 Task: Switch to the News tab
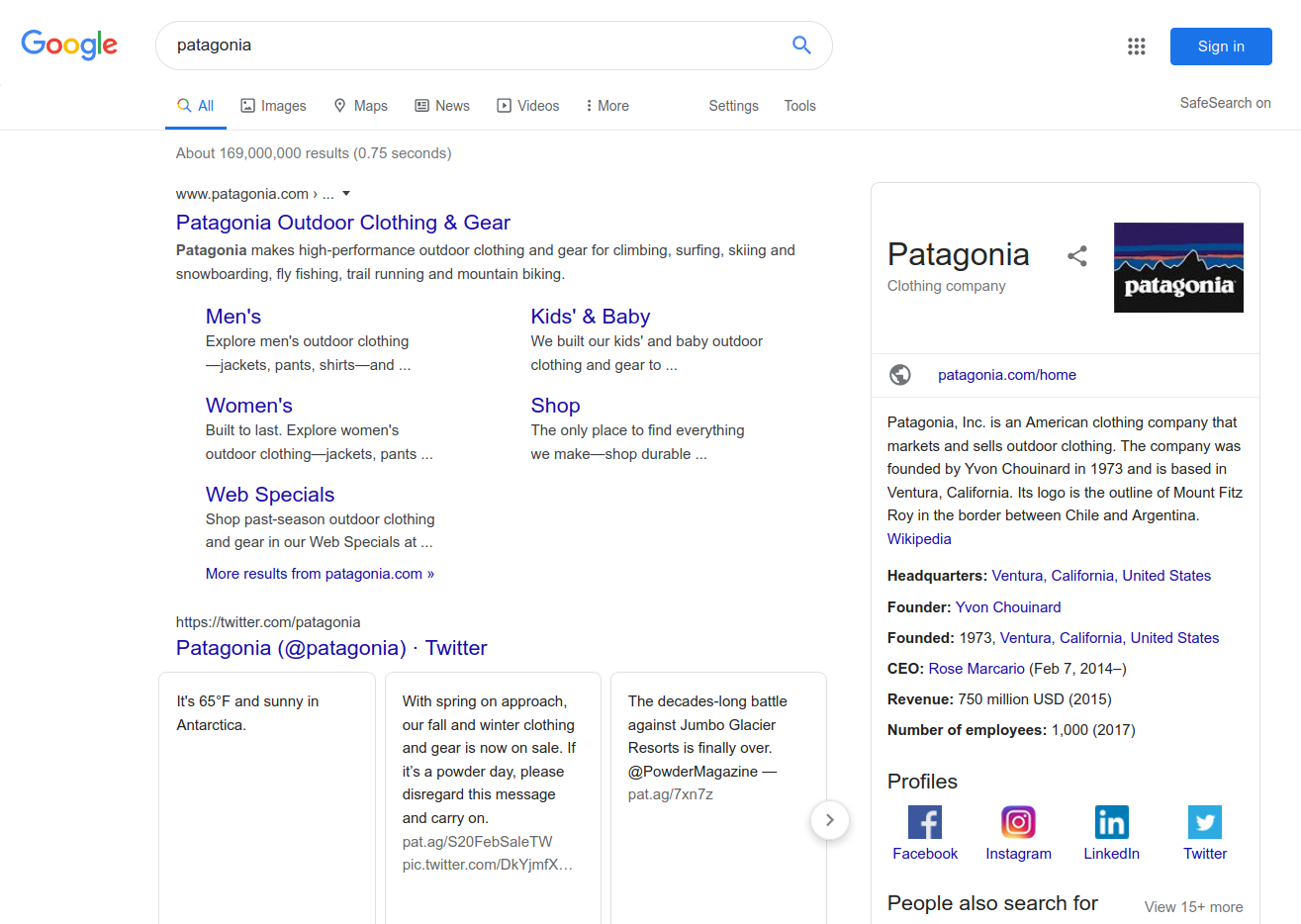tap(442, 106)
